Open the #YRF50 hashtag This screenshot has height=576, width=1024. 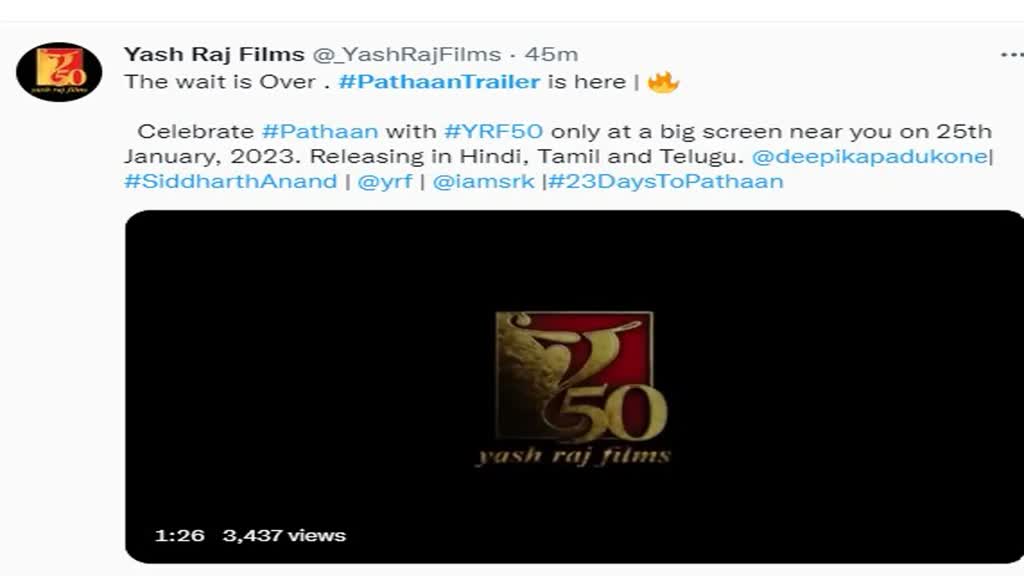pyautogui.click(x=494, y=131)
